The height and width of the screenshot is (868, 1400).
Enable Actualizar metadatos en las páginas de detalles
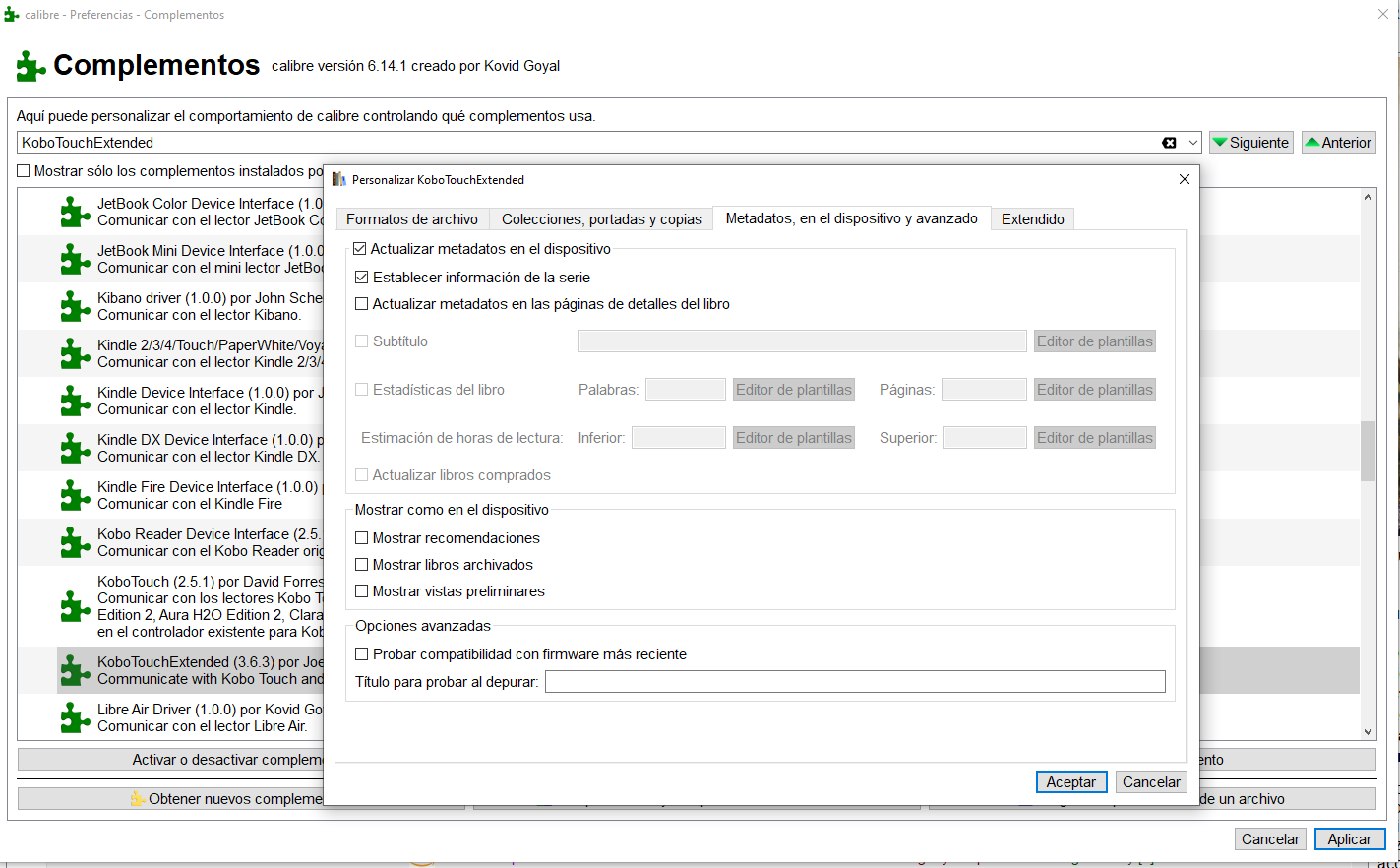pyautogui.click(x=361, y=304)
